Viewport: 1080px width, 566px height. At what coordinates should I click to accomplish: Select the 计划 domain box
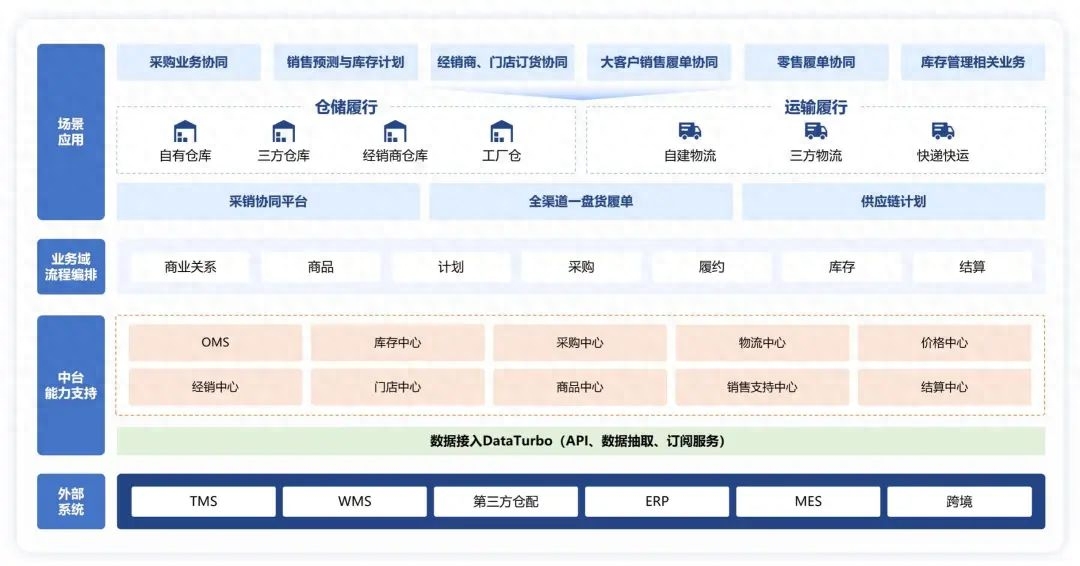(x=450, y=266)
